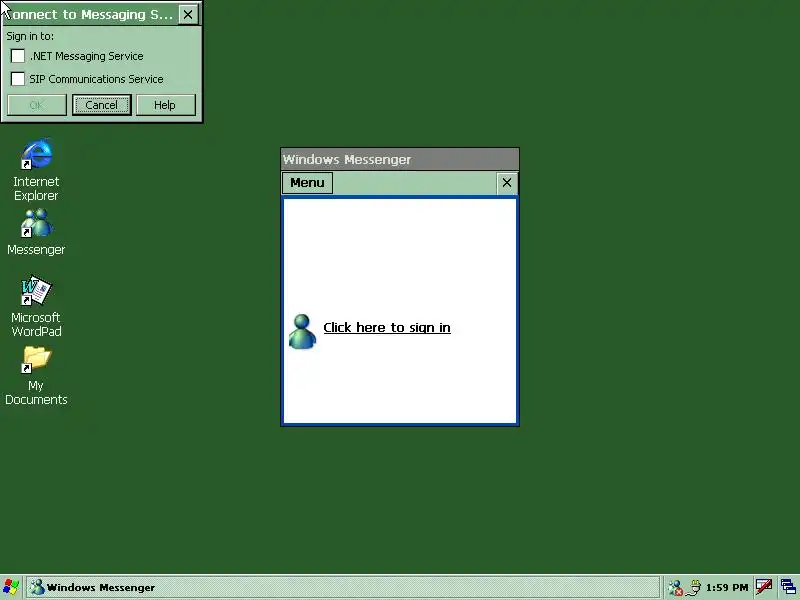Select the Windows Messenger taskbar button

(x=343, y=587)
